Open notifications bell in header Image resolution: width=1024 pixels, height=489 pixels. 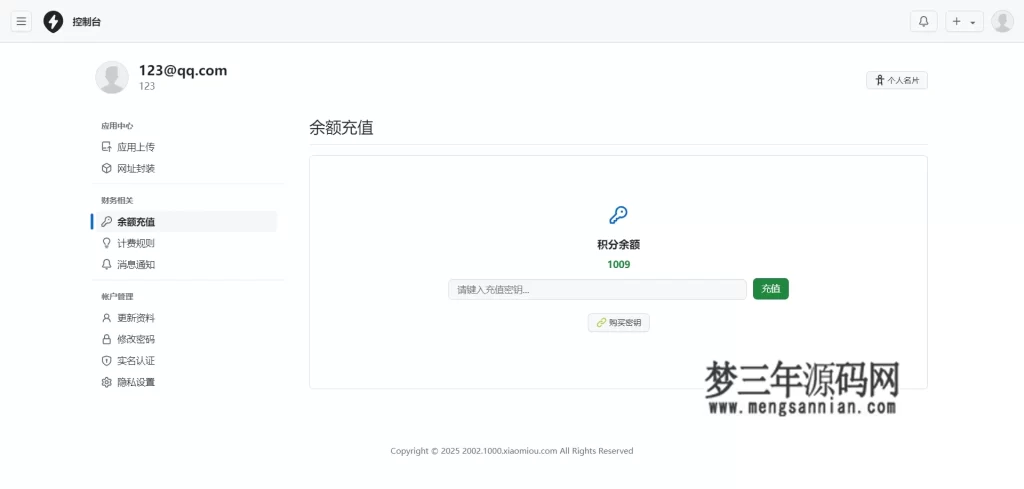click(x=923, y=22)
